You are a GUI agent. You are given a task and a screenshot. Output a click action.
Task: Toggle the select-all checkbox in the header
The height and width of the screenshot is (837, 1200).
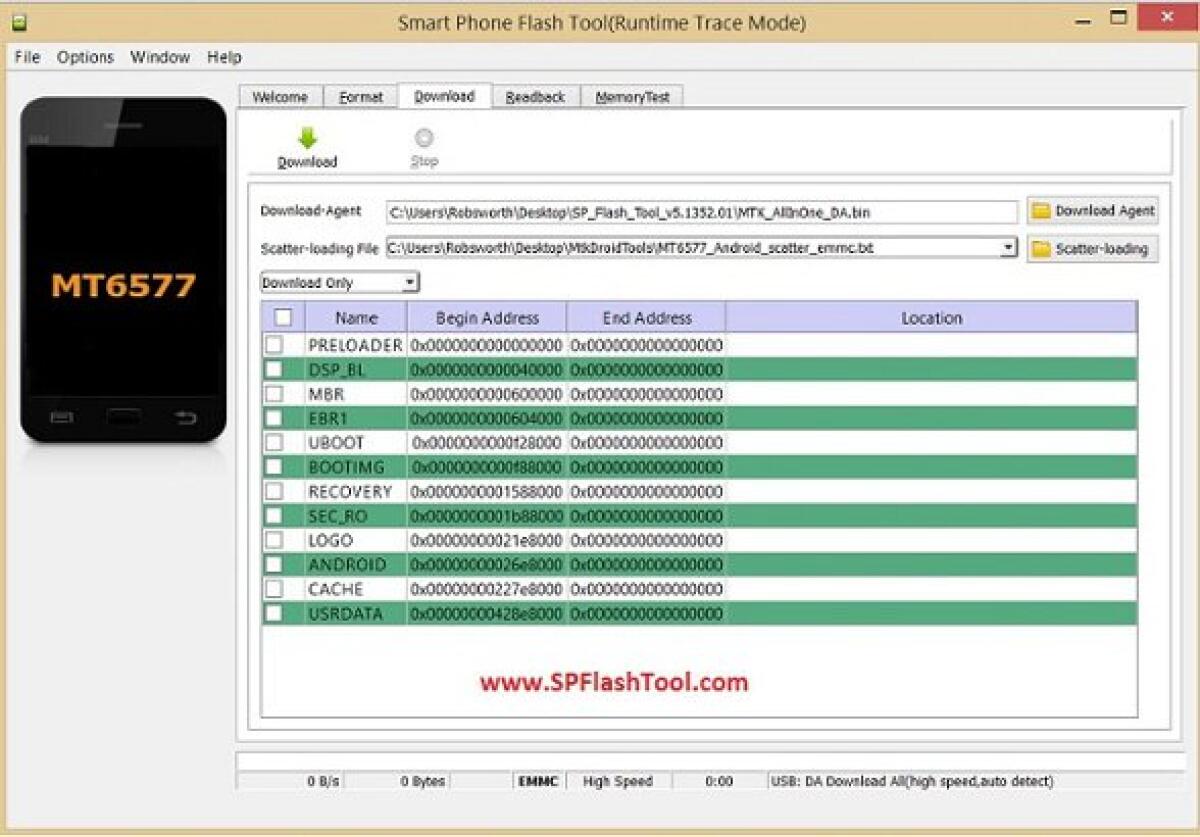point(281,317)
